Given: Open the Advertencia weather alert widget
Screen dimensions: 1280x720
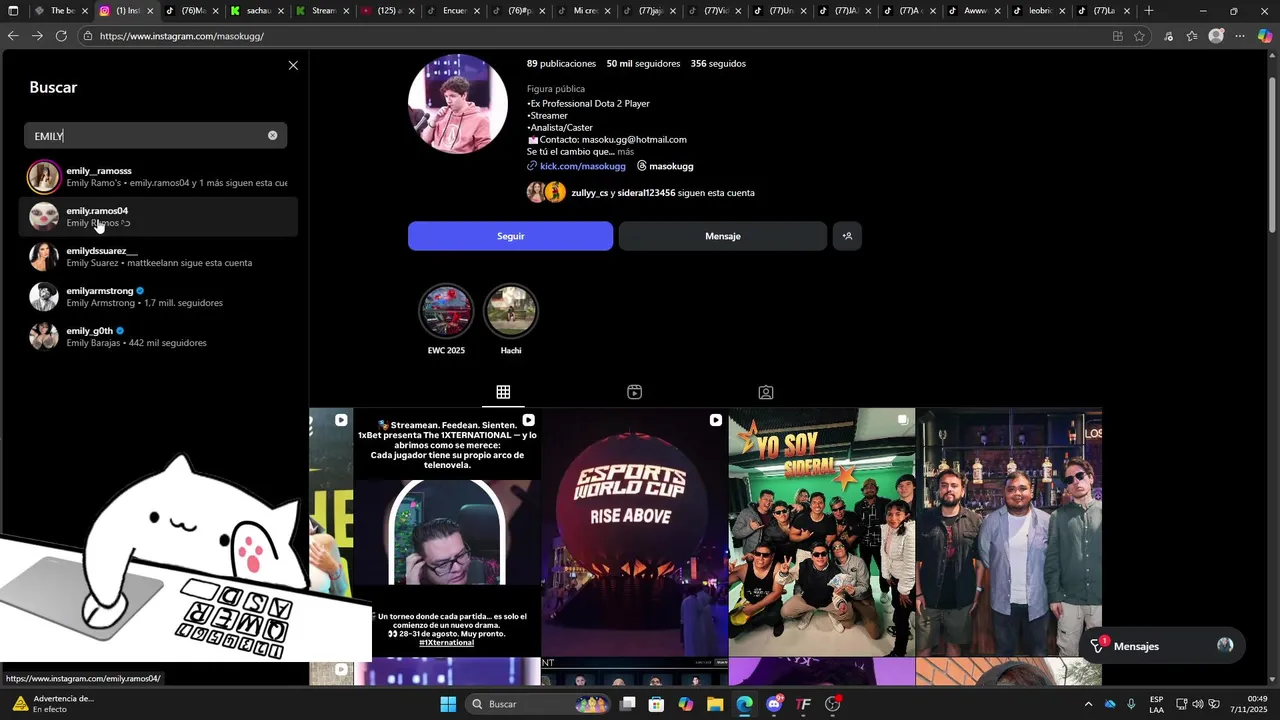Looking at the screenshot, I should tap(52, 704).
